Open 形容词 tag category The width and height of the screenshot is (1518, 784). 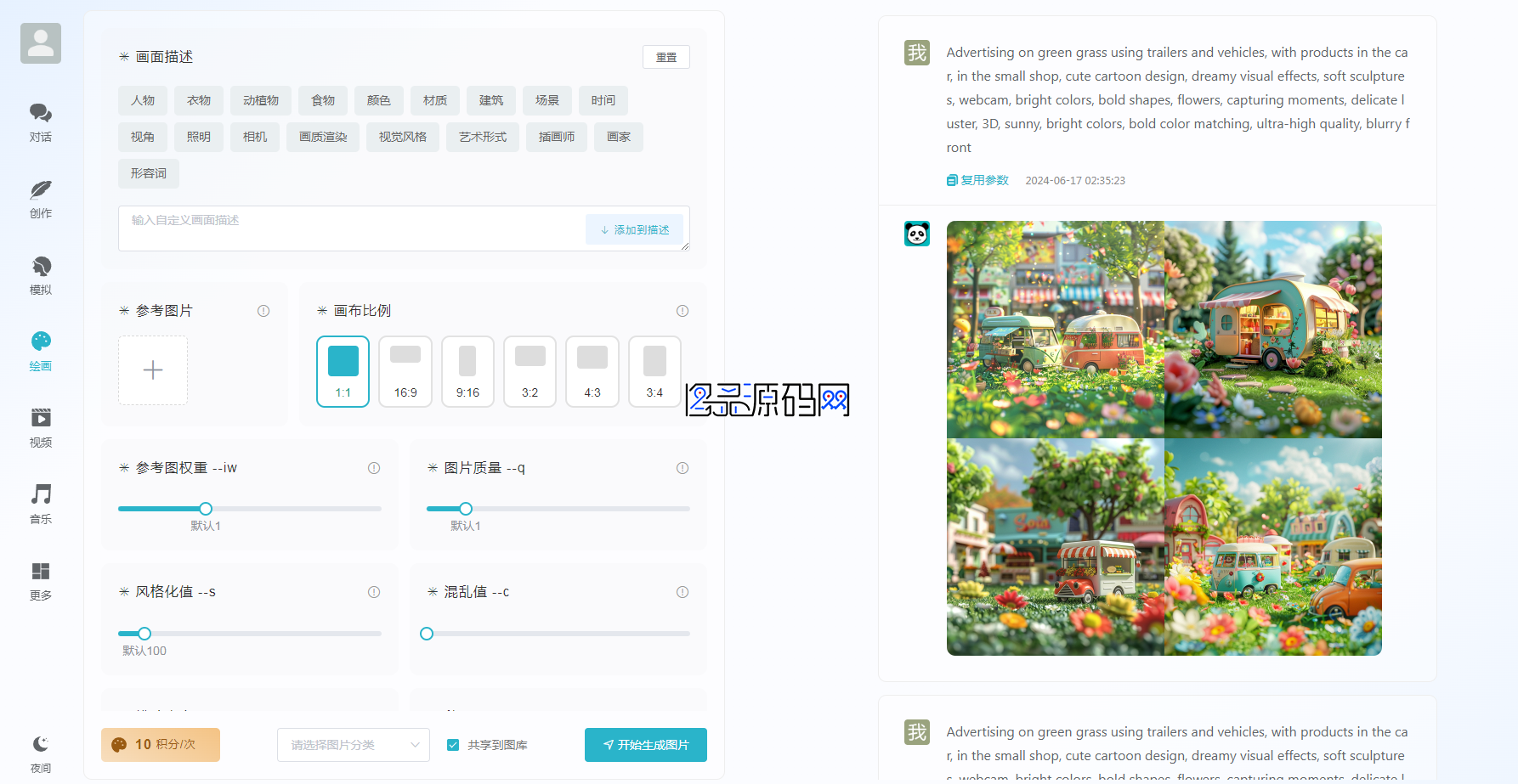point(149,173)
